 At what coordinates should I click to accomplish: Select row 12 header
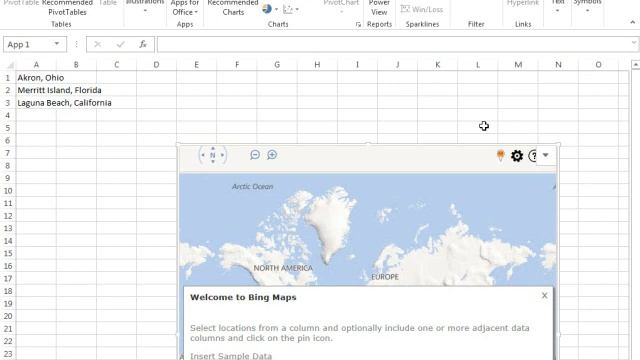pyautogui.click(x=7, y=216)
